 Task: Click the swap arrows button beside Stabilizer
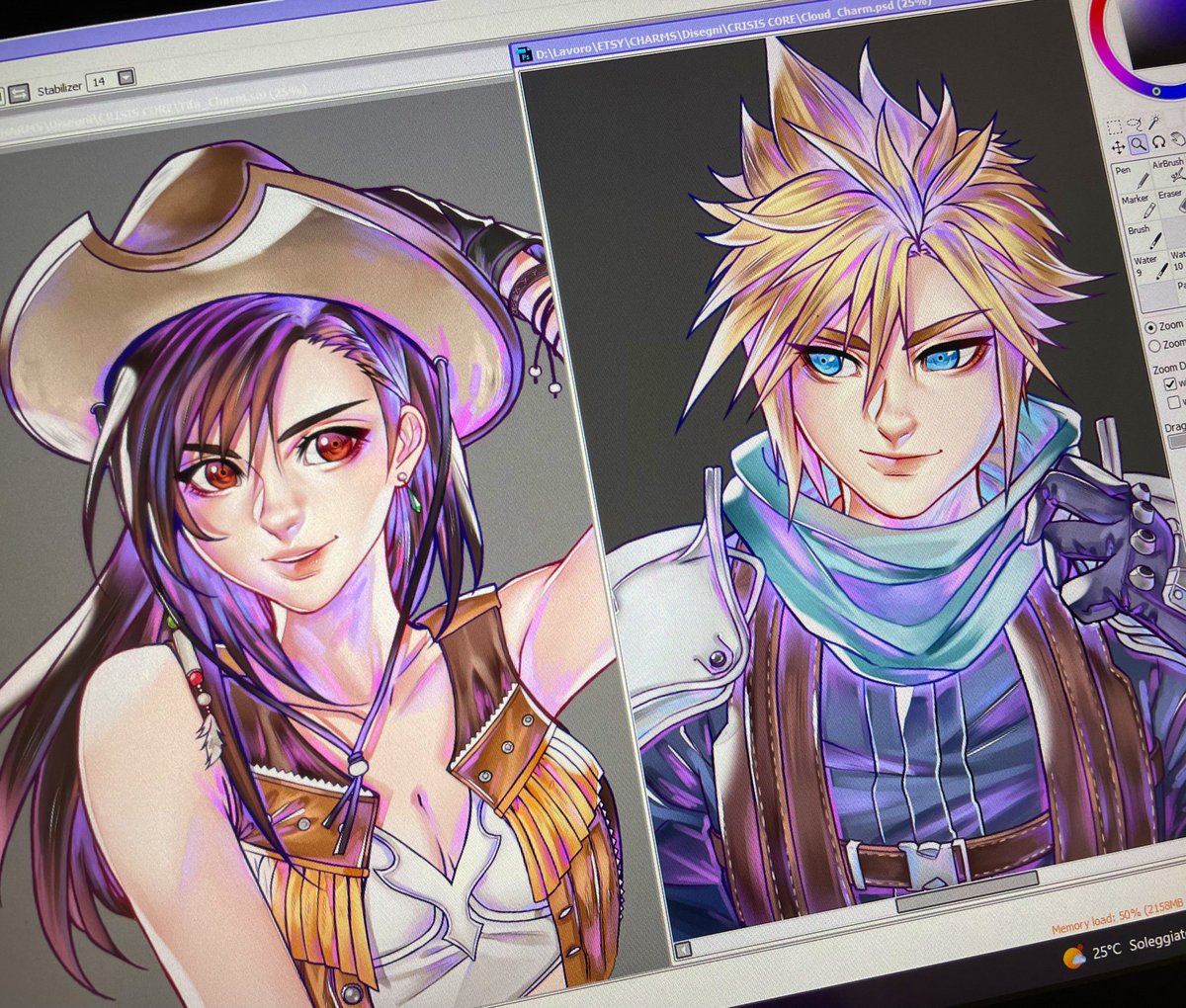[x=19, y=94]
